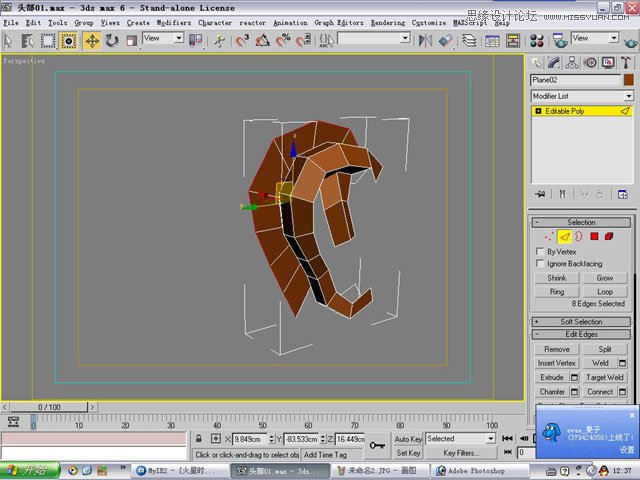The height and width of the screenshot is (480, 640).
Task: Open Layer Manager icon
Action: click(469, 41)
